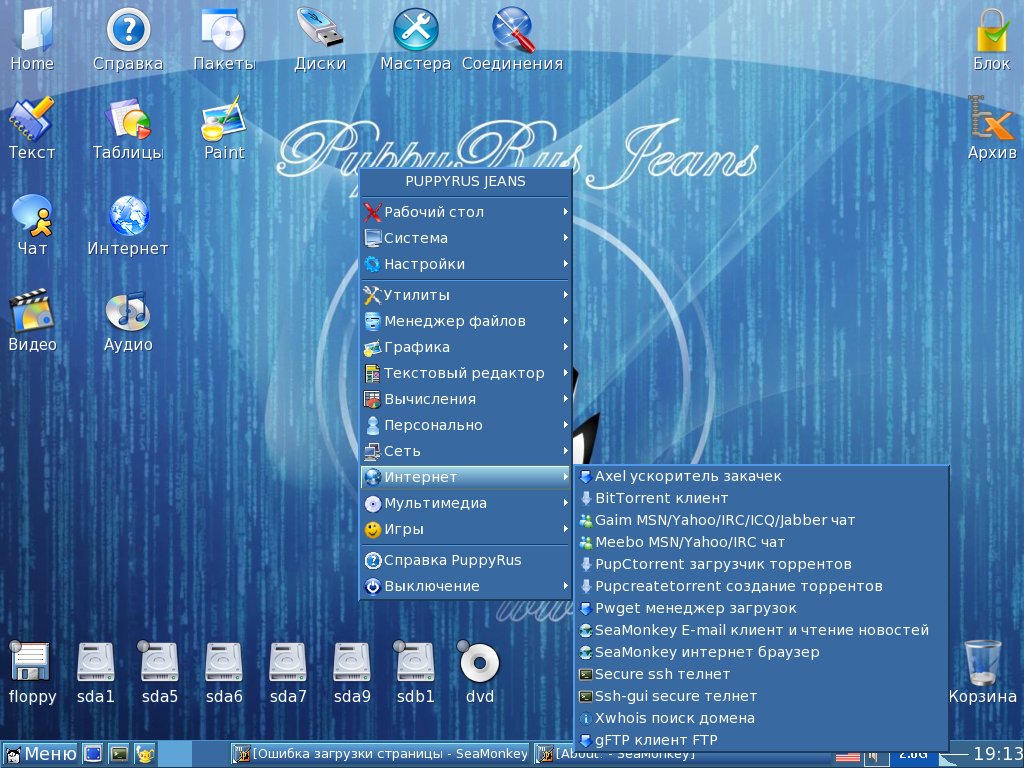This screenshot has height=768, width=1024.
Task: Launch Ssh-gui secure телнет
Action: [761, 696]
